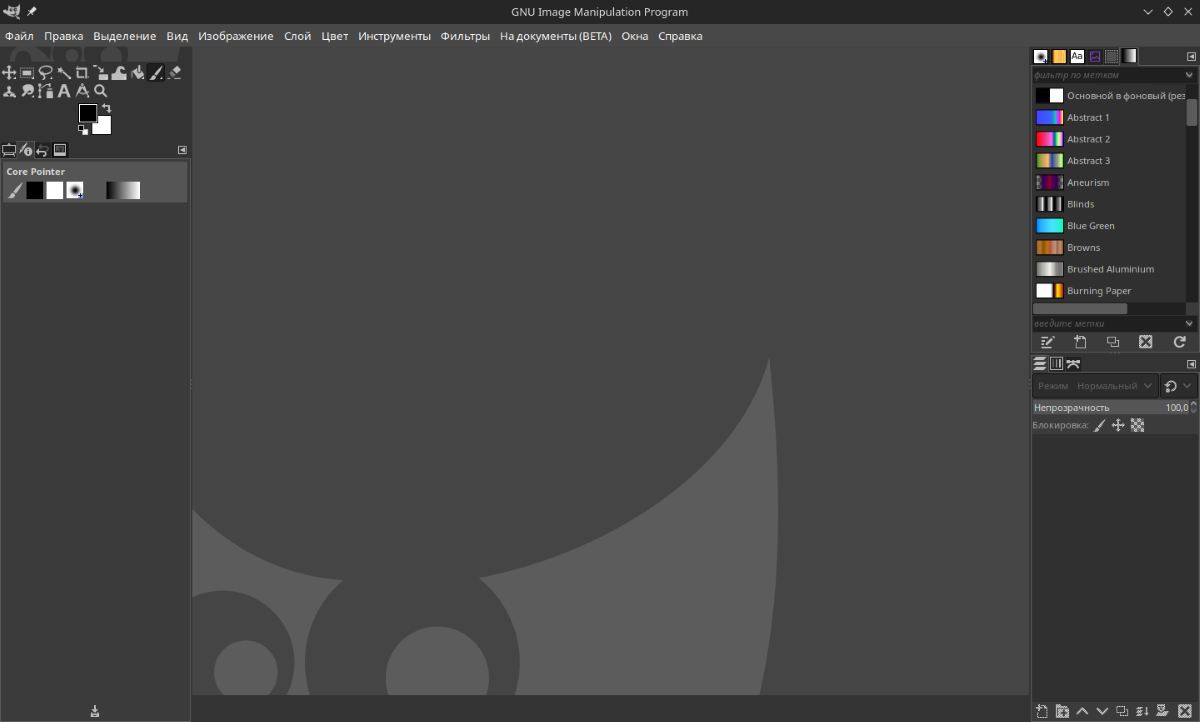Open the black foreground color swatch
Screen dimensions: 1200x722
point(88,113)
